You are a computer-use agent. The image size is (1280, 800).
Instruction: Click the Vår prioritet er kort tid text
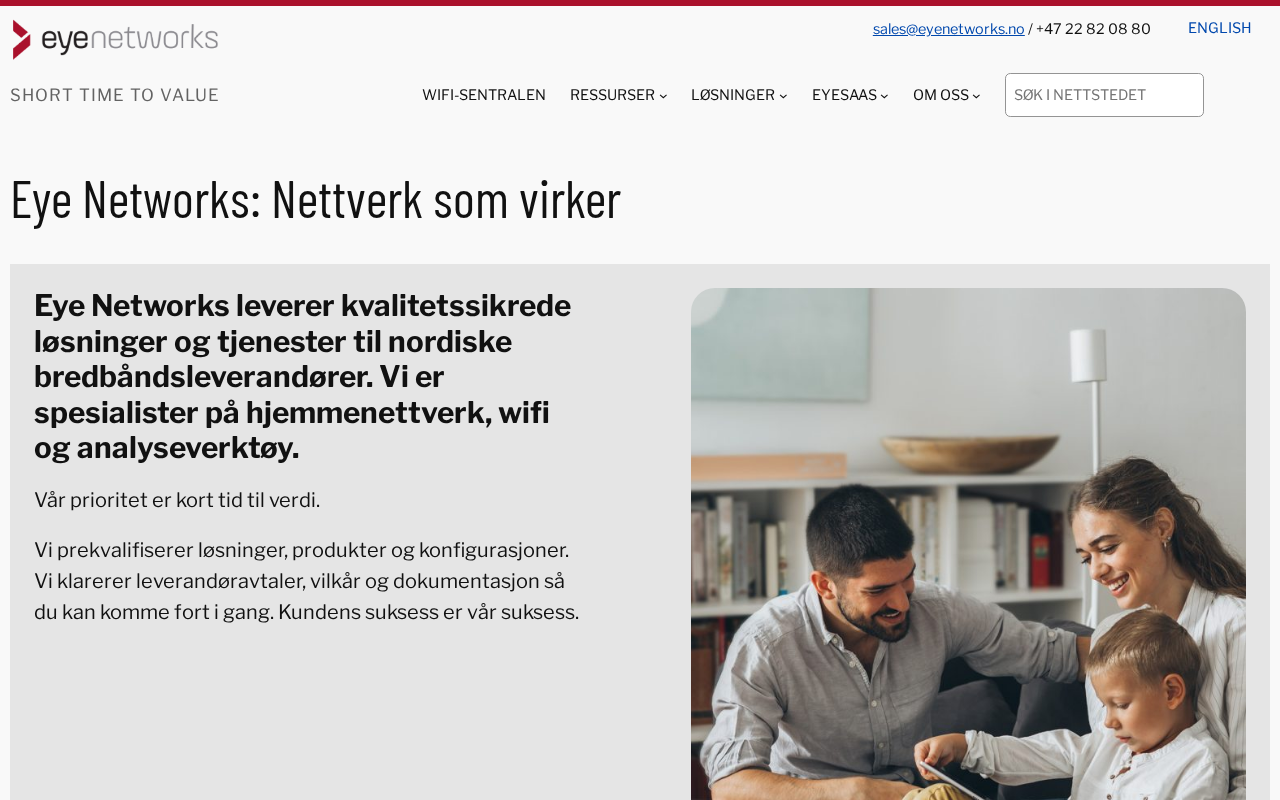(x=177, y=500)
